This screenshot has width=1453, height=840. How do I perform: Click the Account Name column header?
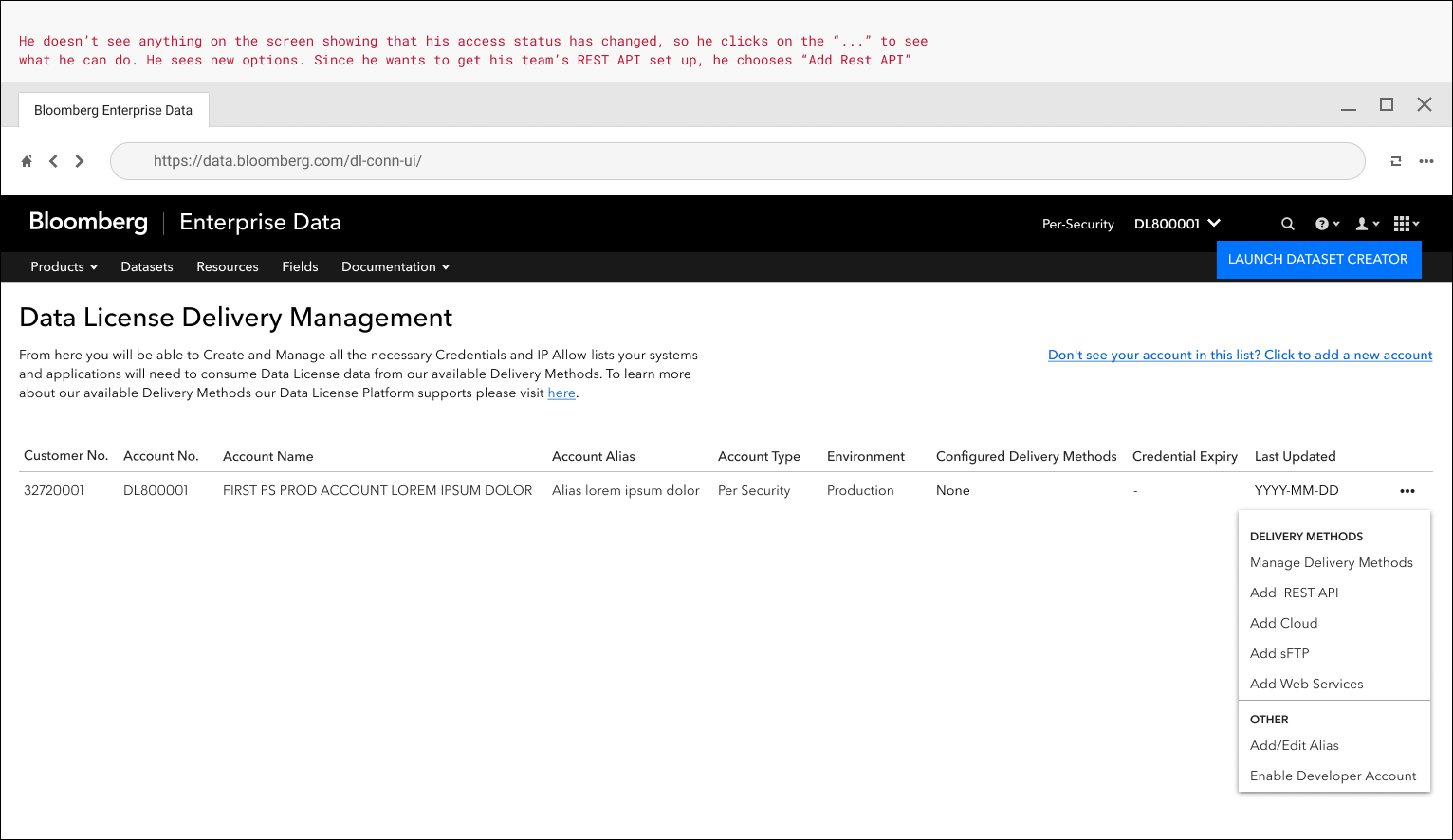268,457
